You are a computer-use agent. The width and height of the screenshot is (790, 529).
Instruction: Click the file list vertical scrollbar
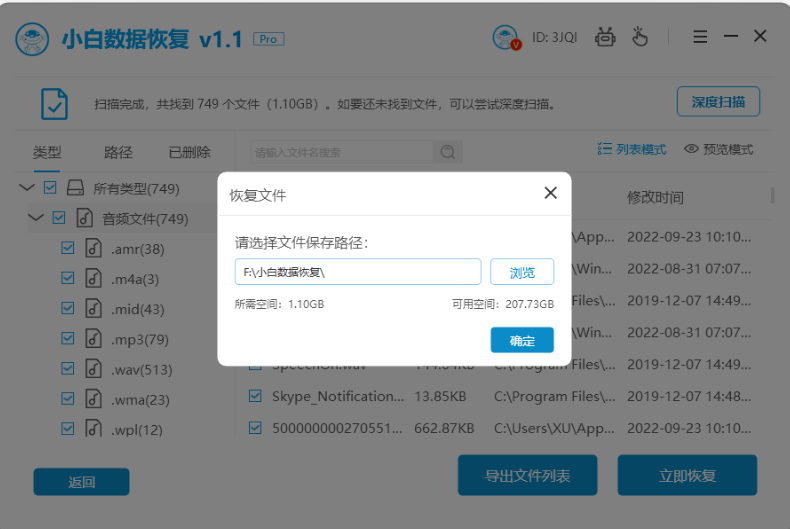[x=772, y=196]
